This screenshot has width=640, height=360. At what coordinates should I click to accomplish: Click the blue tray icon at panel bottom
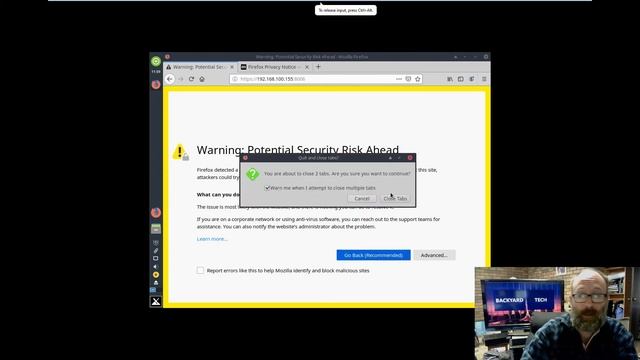pyautogui.click(x=153, y=290)
